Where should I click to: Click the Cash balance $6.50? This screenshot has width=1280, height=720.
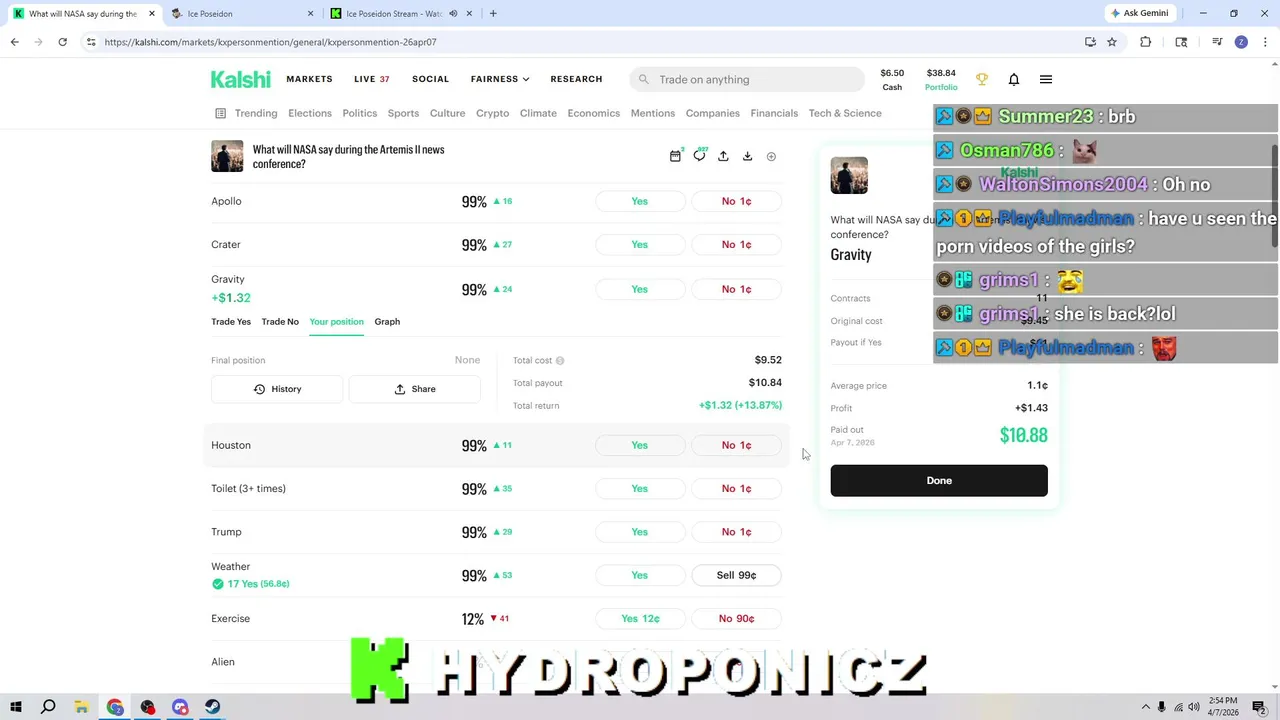click(892, 79)
